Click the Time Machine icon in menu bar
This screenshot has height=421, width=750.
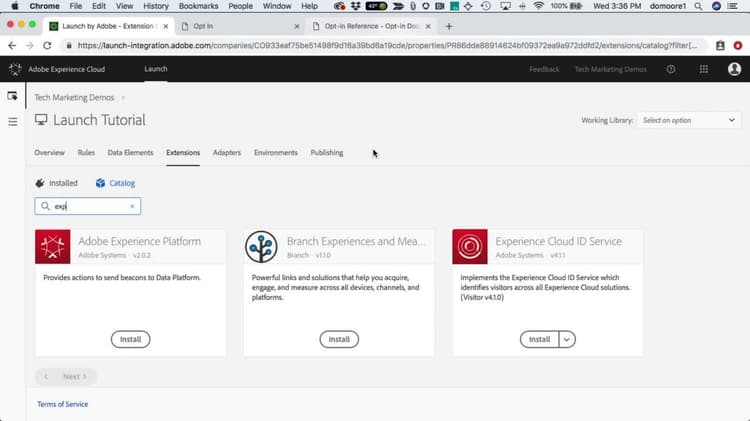click(486, 6)
